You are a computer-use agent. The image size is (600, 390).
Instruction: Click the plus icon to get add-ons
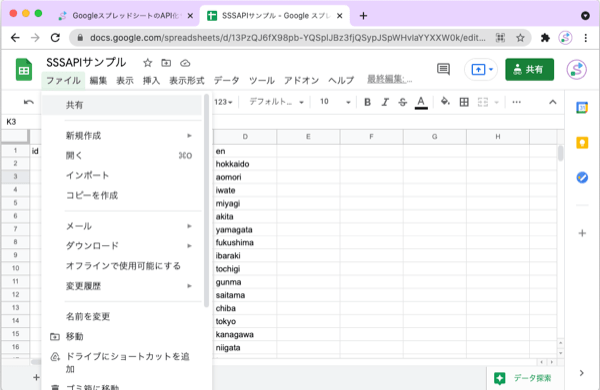(x=582, y=233)
